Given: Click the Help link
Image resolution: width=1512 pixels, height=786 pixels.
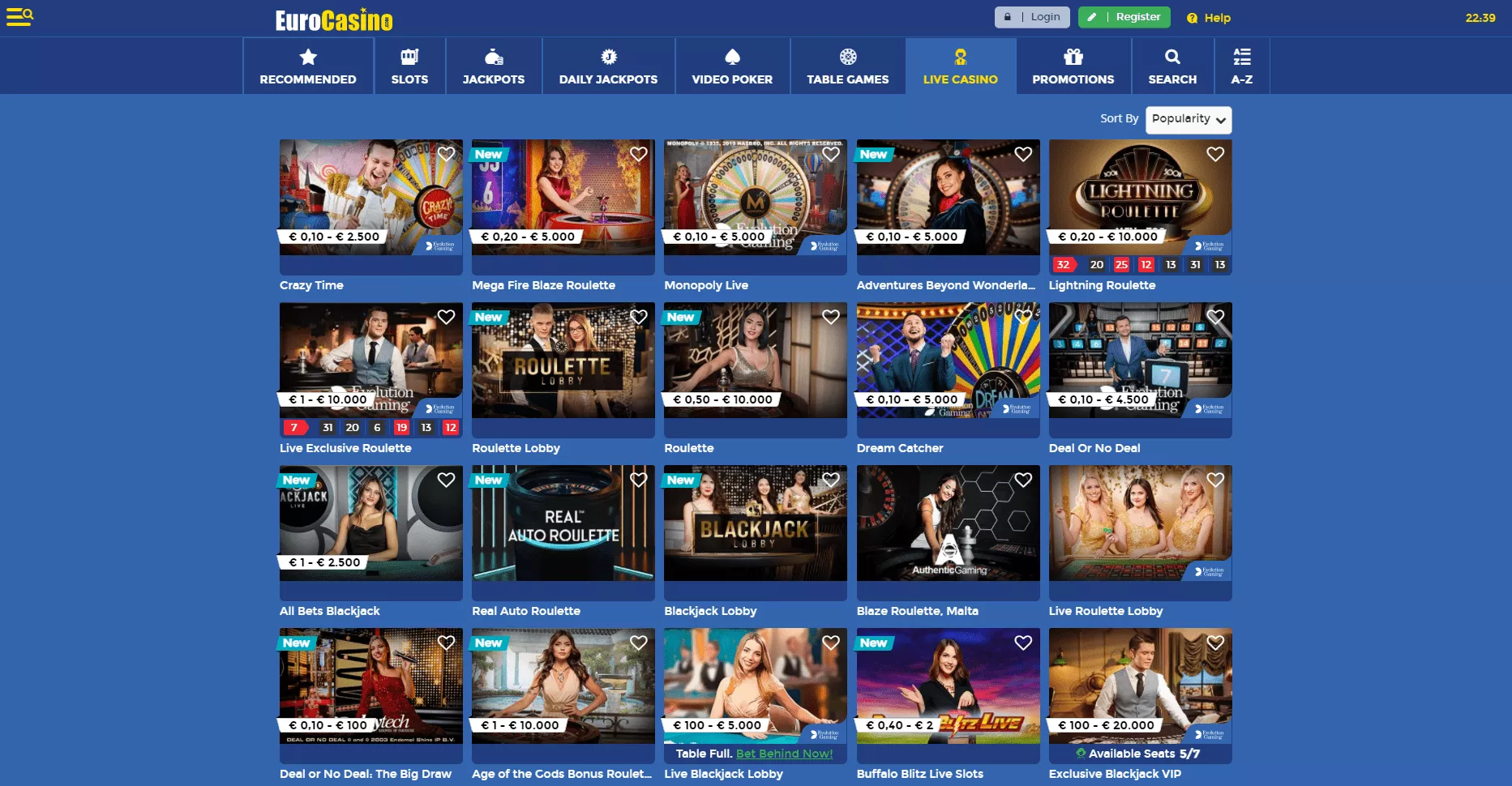Looking at the screenshot, I should 1209,18.
